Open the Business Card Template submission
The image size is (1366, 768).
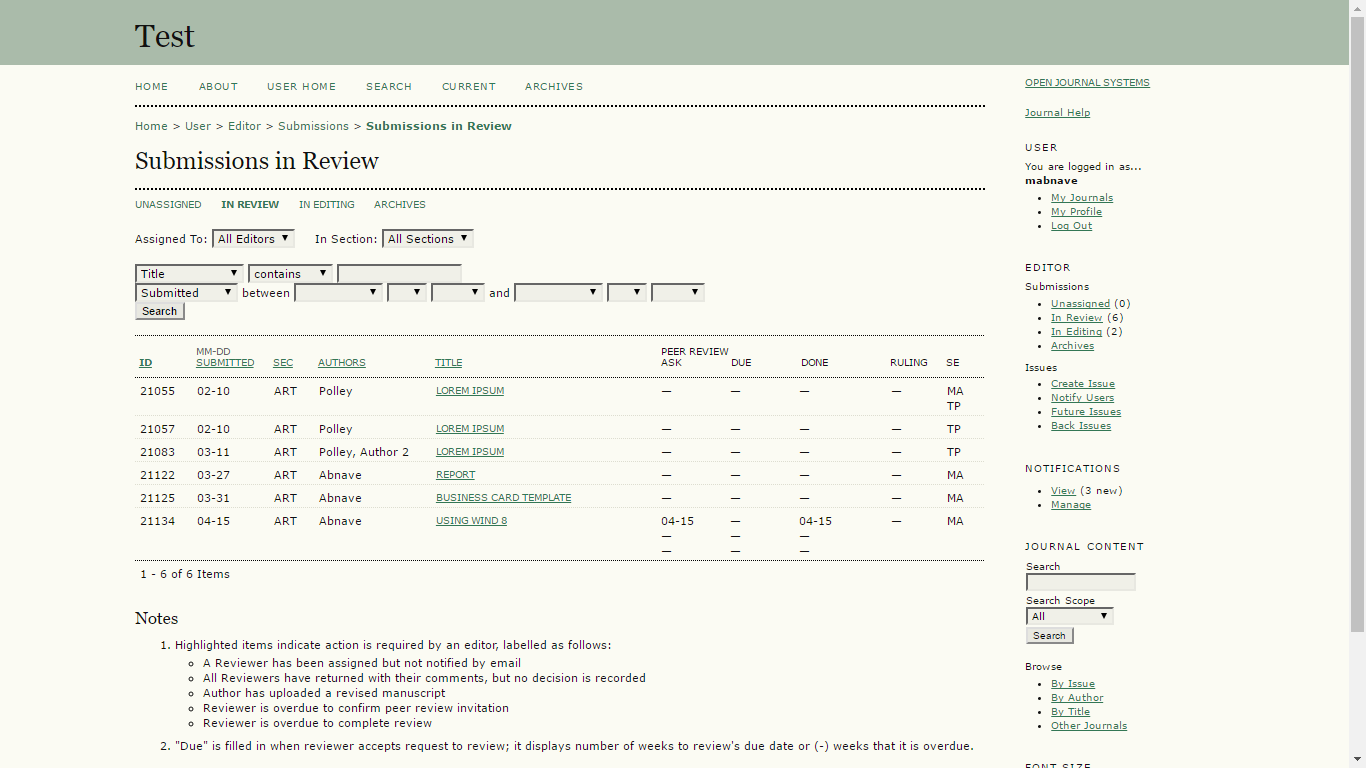click(x=504, y=498)
